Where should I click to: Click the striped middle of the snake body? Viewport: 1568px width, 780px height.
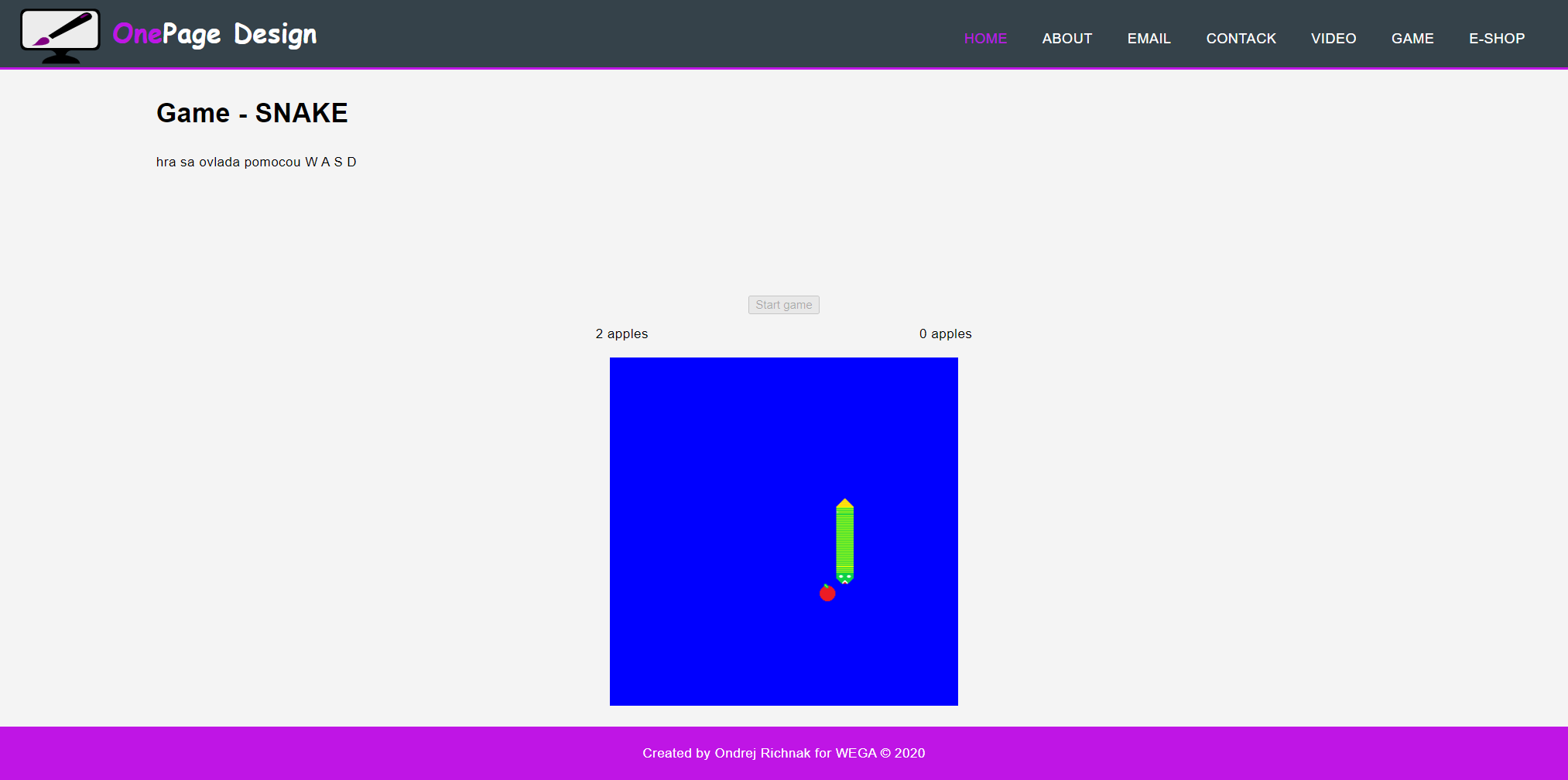tap(844, 540)
